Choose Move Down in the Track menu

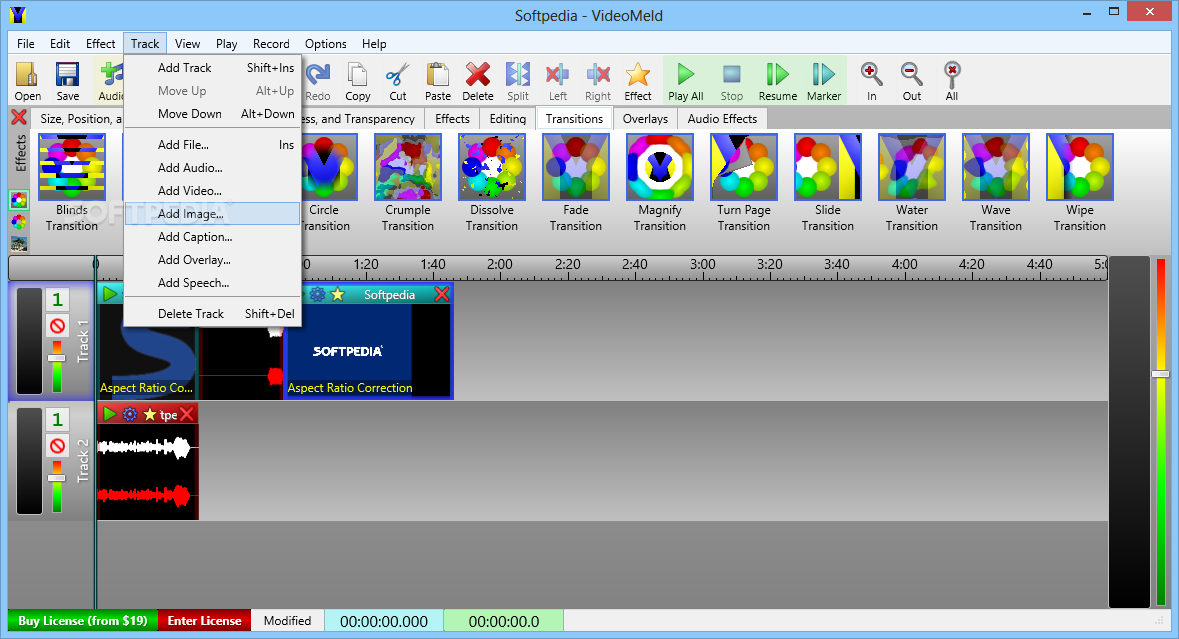click(x=213, y=114)
